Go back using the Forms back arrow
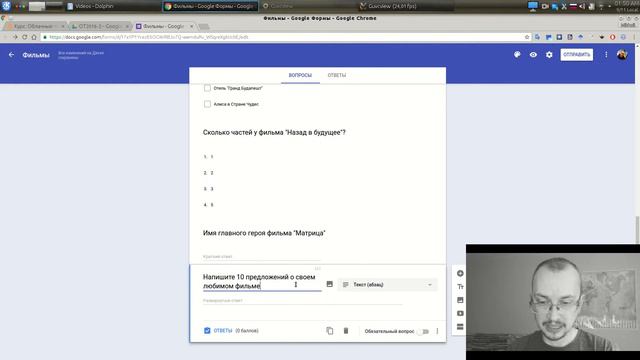This screenshot has width=640, height=360. [x=11, y=55]
